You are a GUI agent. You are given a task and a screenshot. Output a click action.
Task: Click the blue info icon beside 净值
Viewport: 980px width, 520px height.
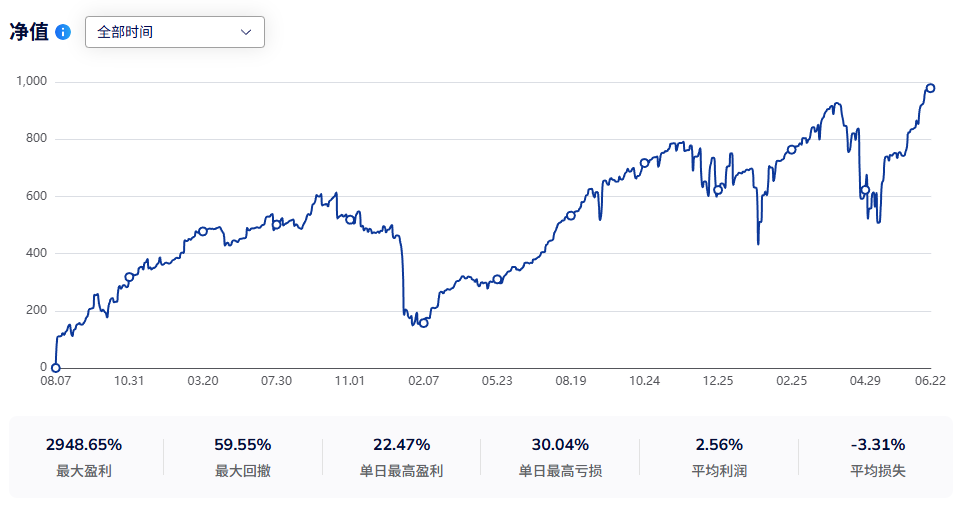point(63,32)
